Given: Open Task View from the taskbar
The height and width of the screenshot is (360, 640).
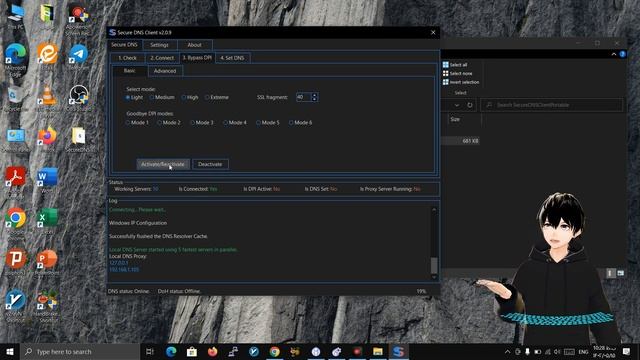Looking at the screenshot, I should point(150,351).
